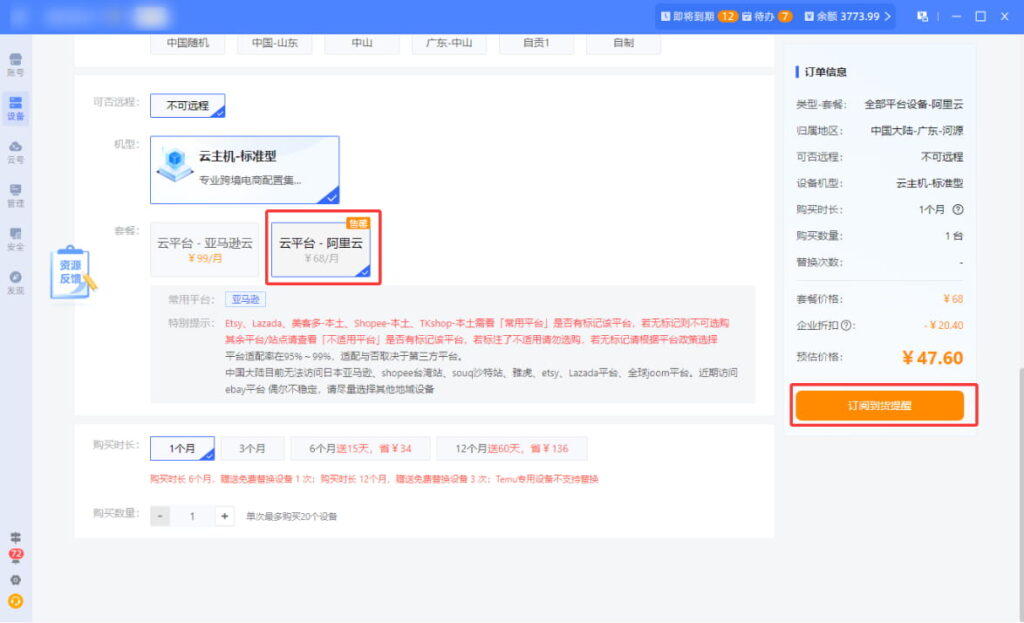The width and height of the screenshot is (1024, 623).
Task: Click the ¥68 package price value
Action: click(953, 299)
